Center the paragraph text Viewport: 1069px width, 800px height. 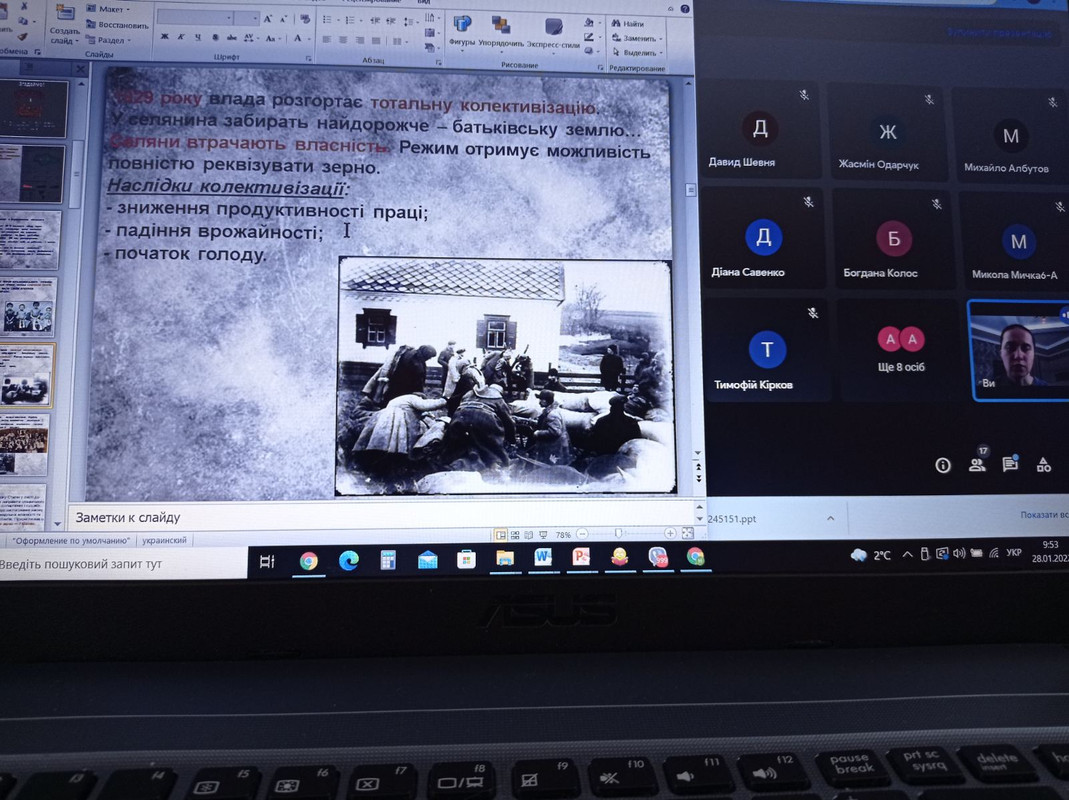[343, 40]
